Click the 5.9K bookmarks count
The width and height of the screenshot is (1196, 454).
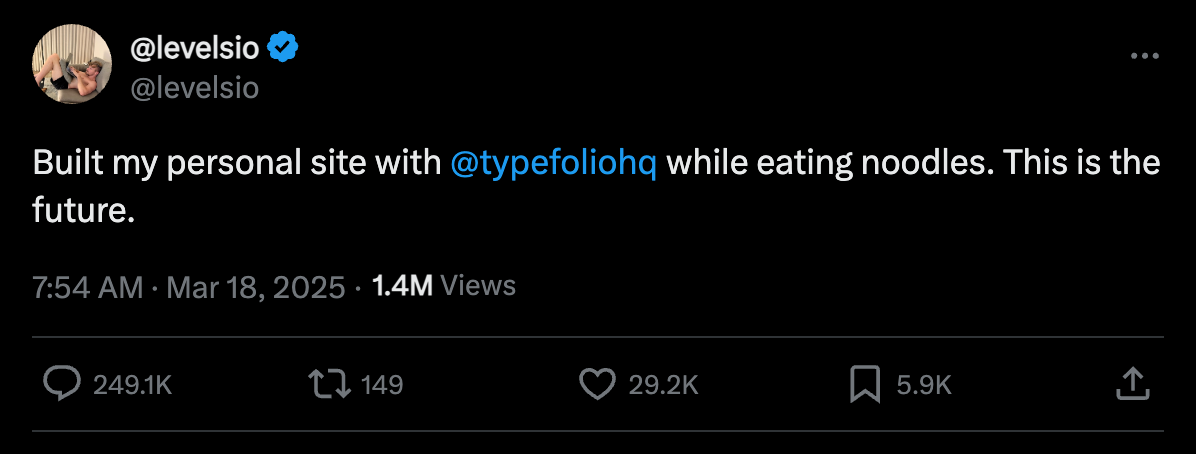tap(924, 385)
